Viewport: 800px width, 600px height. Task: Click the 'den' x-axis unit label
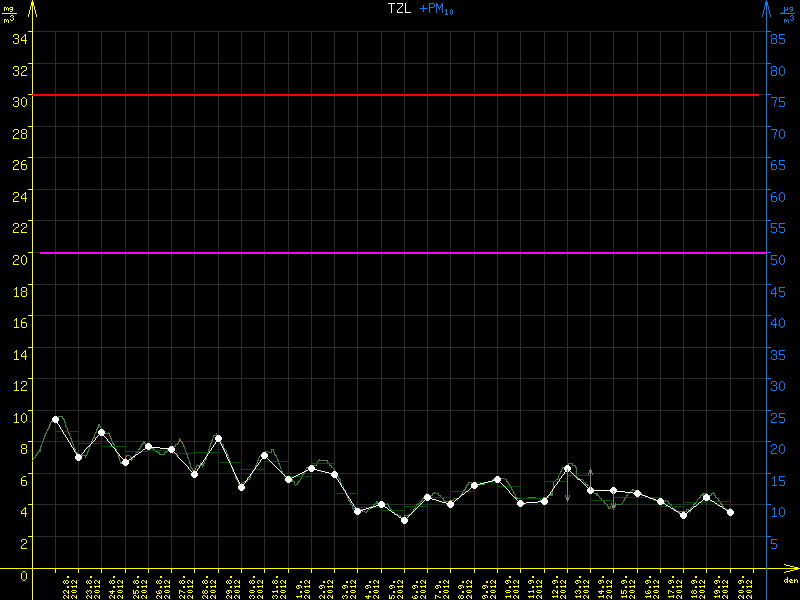pos(790,581)
